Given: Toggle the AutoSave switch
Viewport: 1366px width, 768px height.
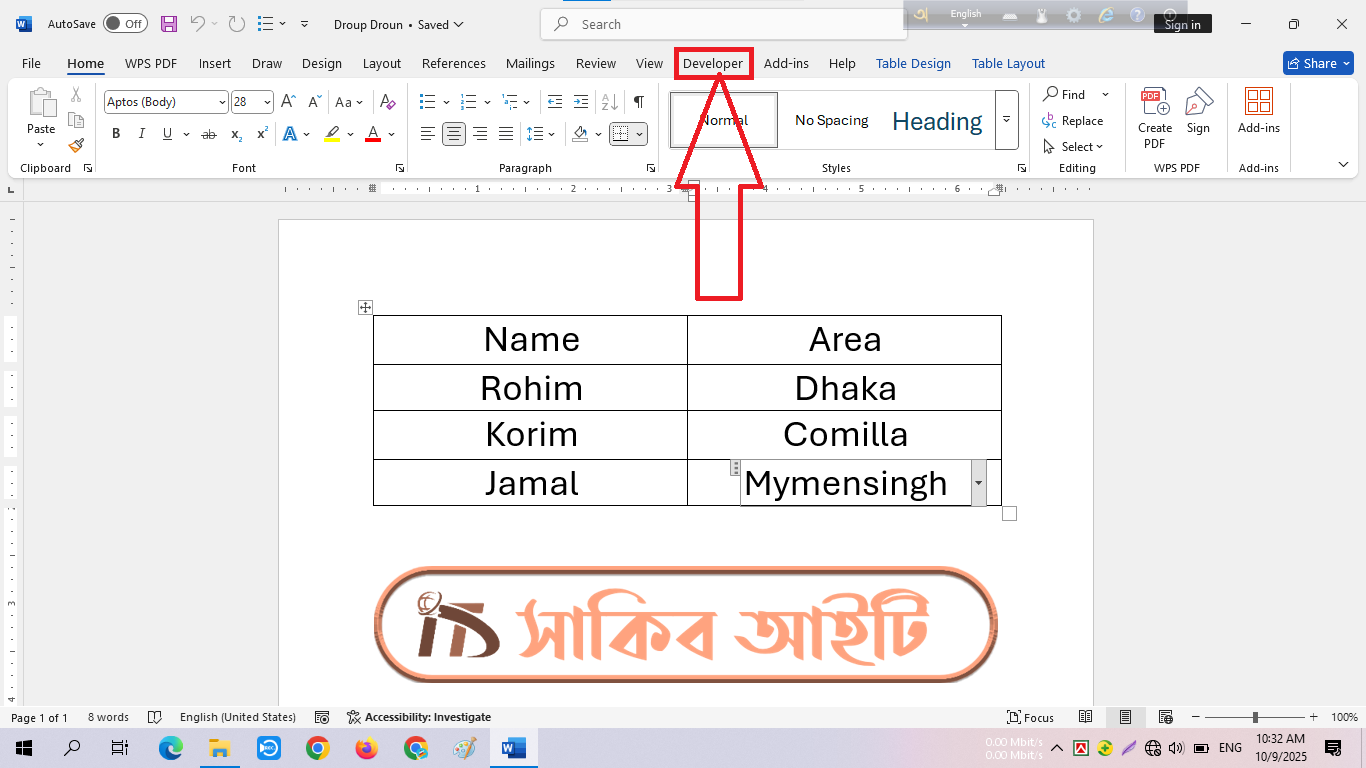Looking at the screenshot, I should (125, 24).
